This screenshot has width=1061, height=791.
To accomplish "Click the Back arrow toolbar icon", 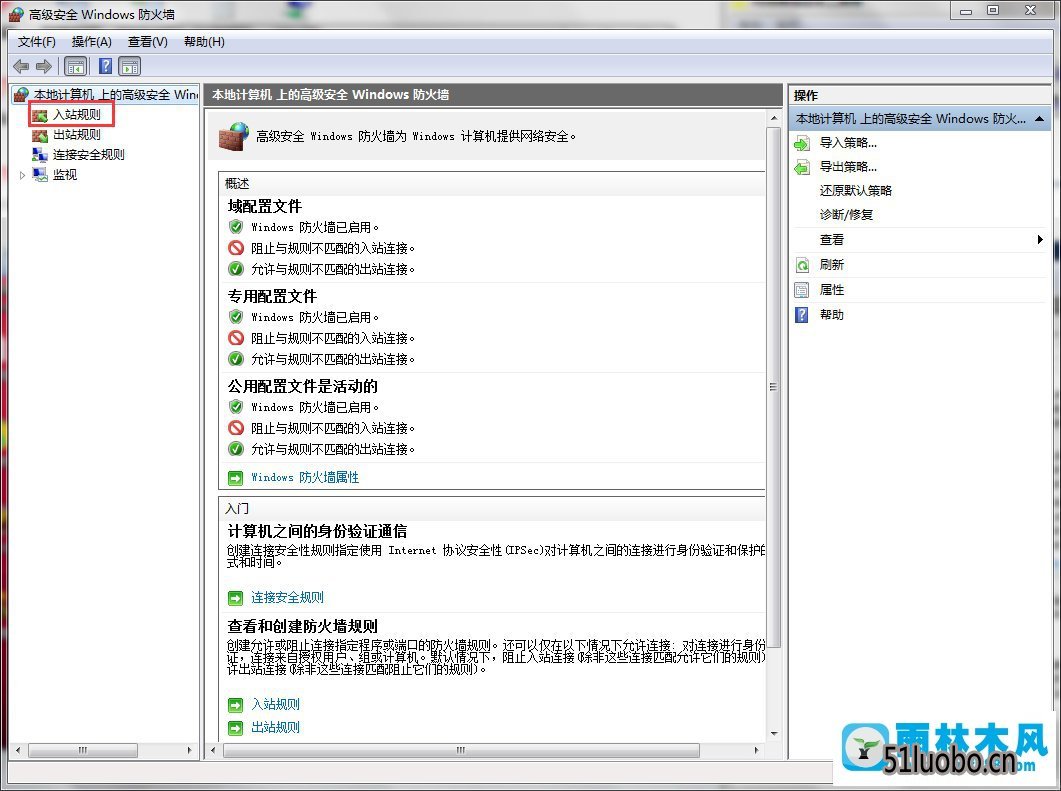I will click(x=21, y=66).
